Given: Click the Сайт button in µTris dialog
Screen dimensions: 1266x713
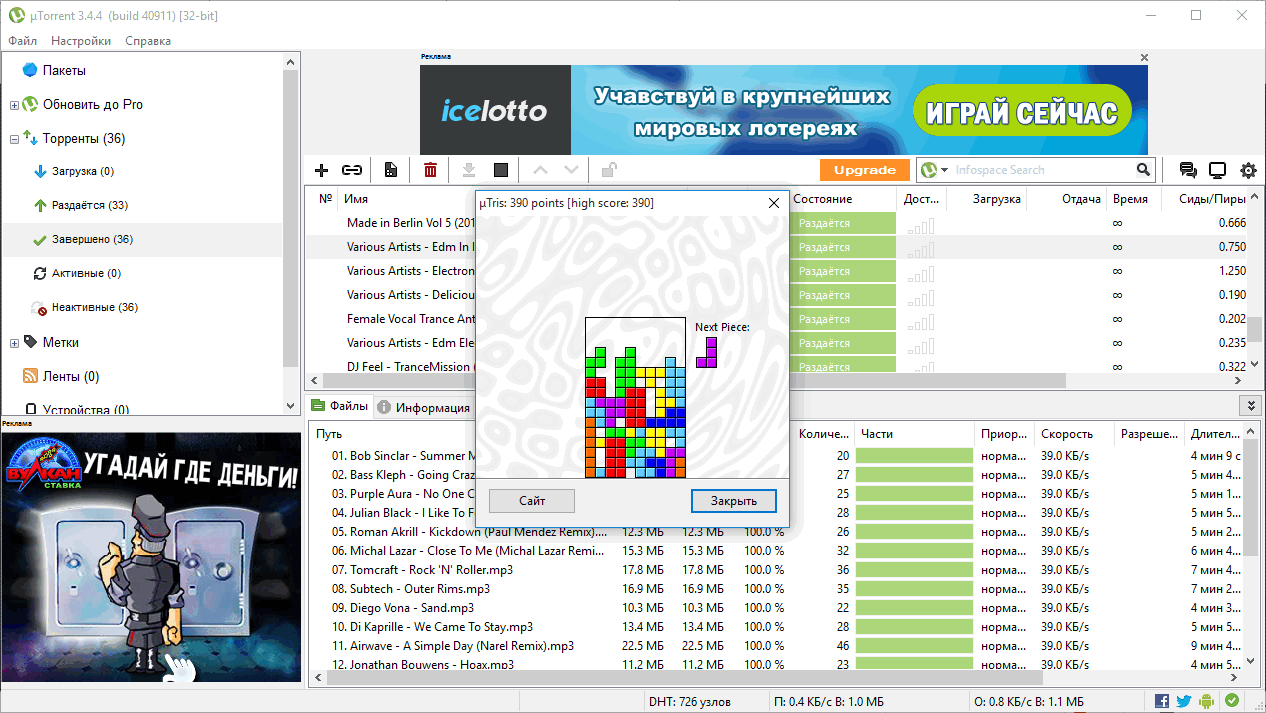Looking at the screenshot, I should pos(532,500).
